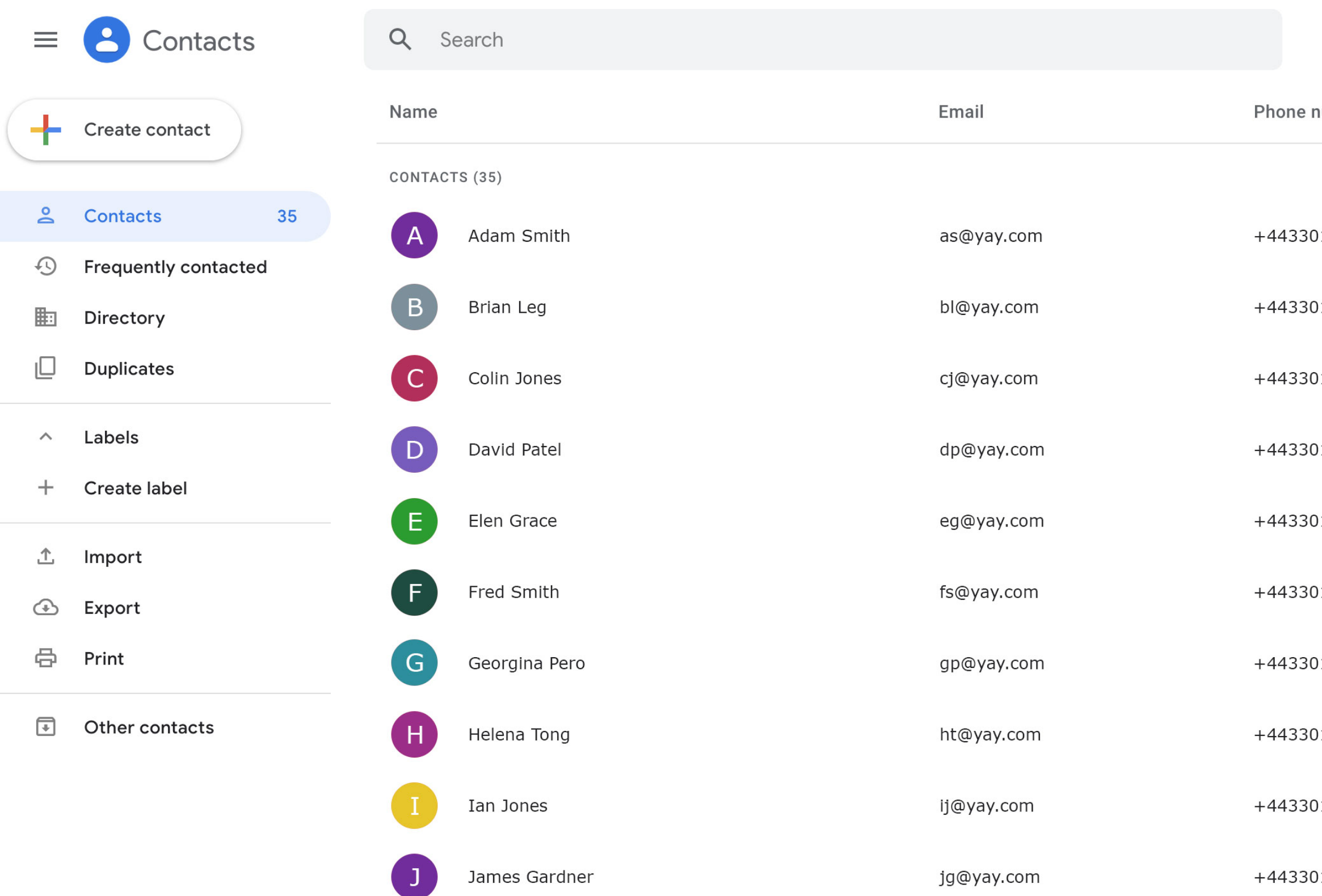Screen dimensions: 1322x896
Task: Click the Contacts app logo icon
Action: point(106,39)
